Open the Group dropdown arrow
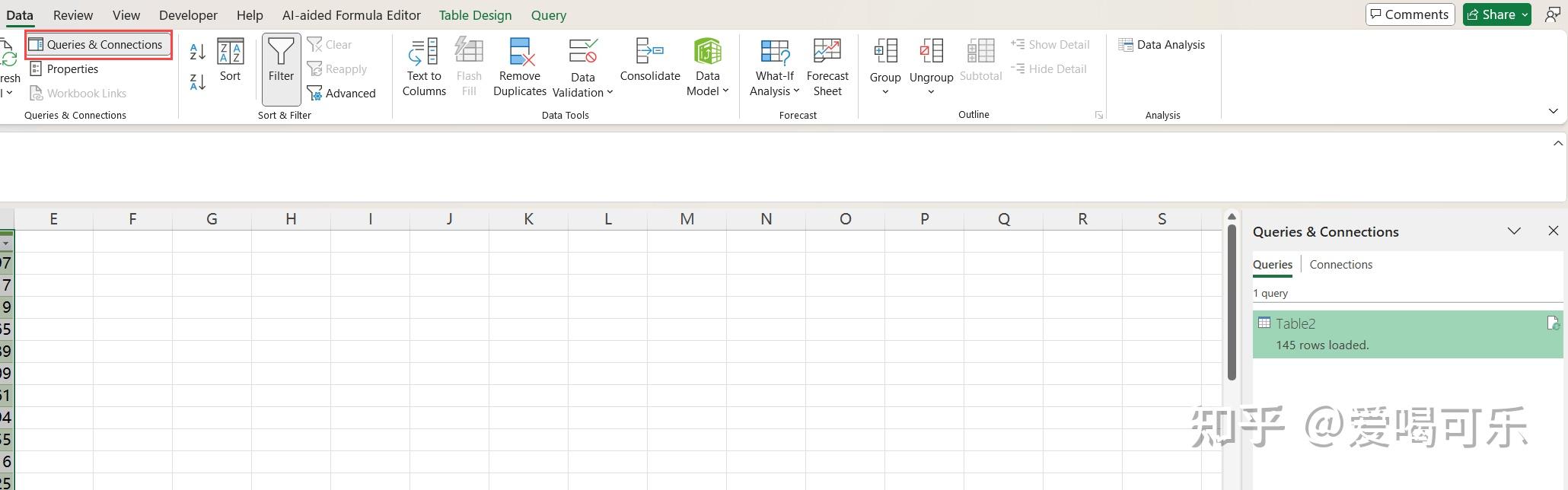 [x=885, y=93]
